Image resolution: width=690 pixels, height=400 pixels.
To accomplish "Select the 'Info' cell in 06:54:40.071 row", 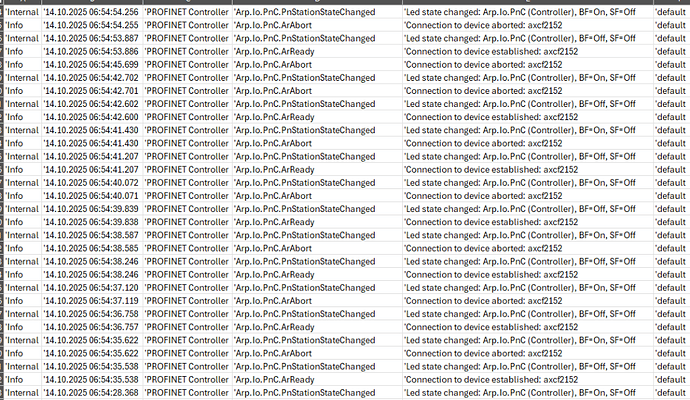I will point(20,196).
